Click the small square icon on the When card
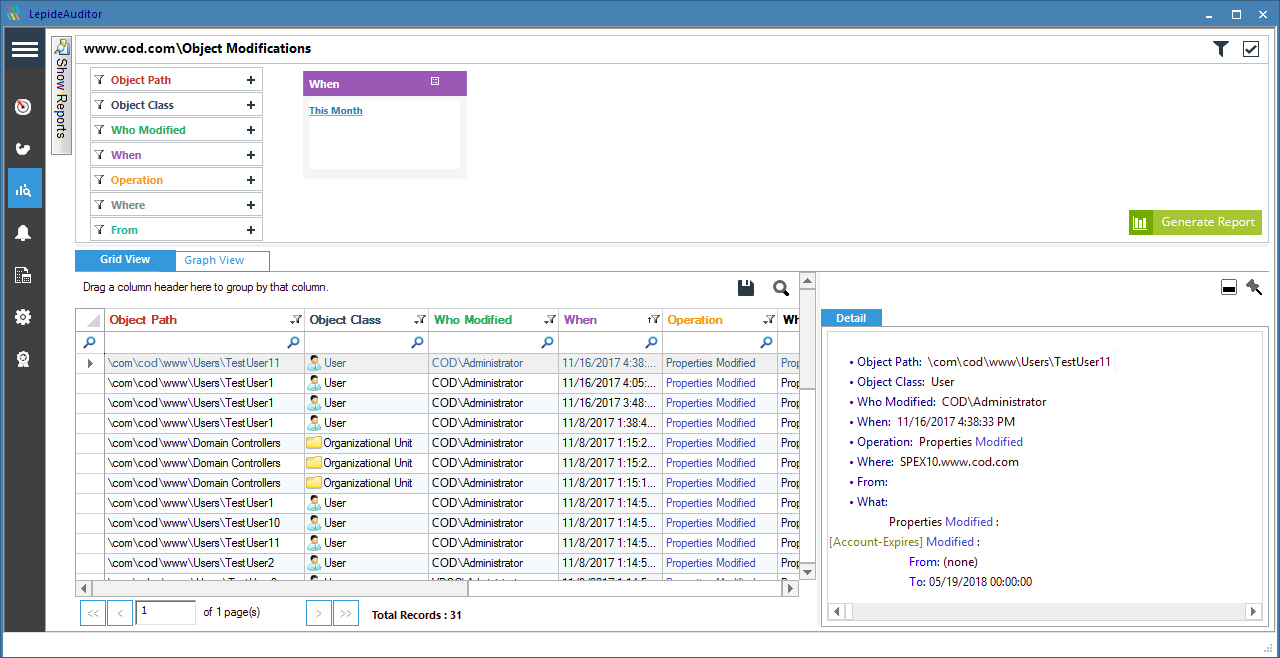This screenshot has height=658, width=1280. [x=435, y=82]
